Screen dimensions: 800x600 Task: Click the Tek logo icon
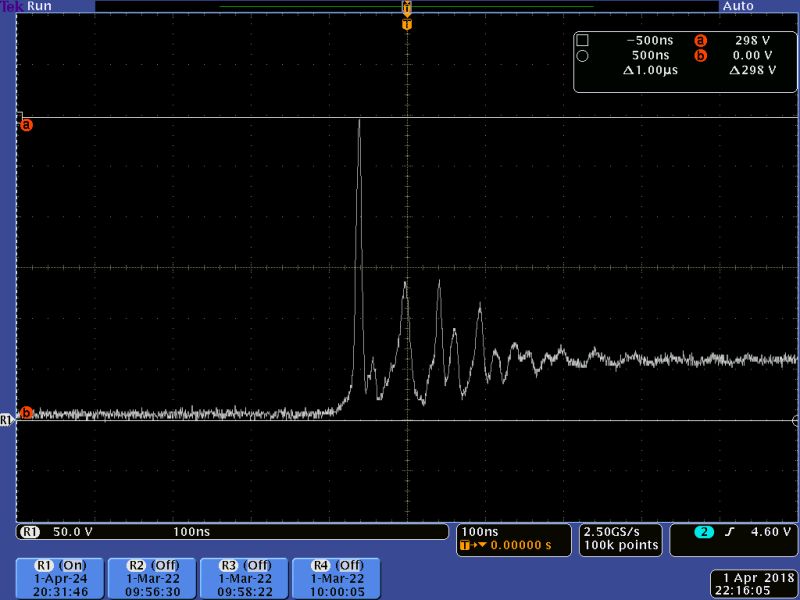point(12,6)
